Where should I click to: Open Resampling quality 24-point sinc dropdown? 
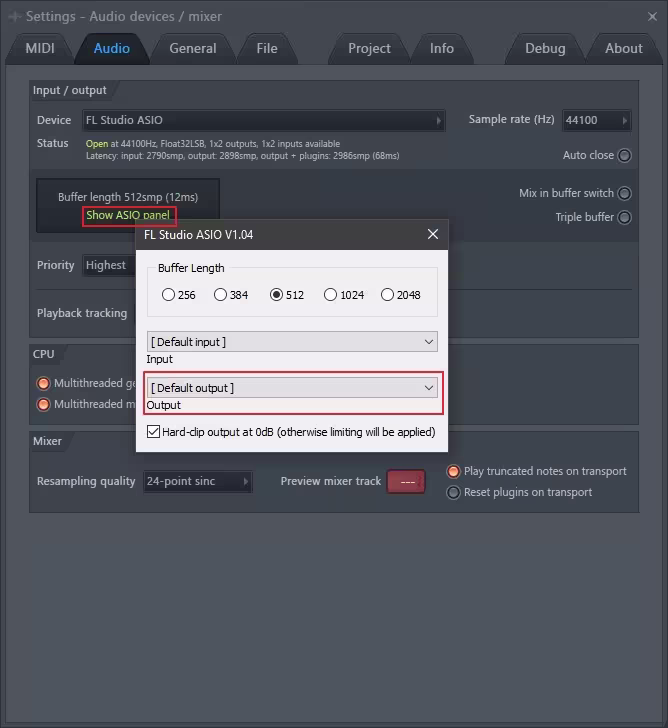pos(198,481)
